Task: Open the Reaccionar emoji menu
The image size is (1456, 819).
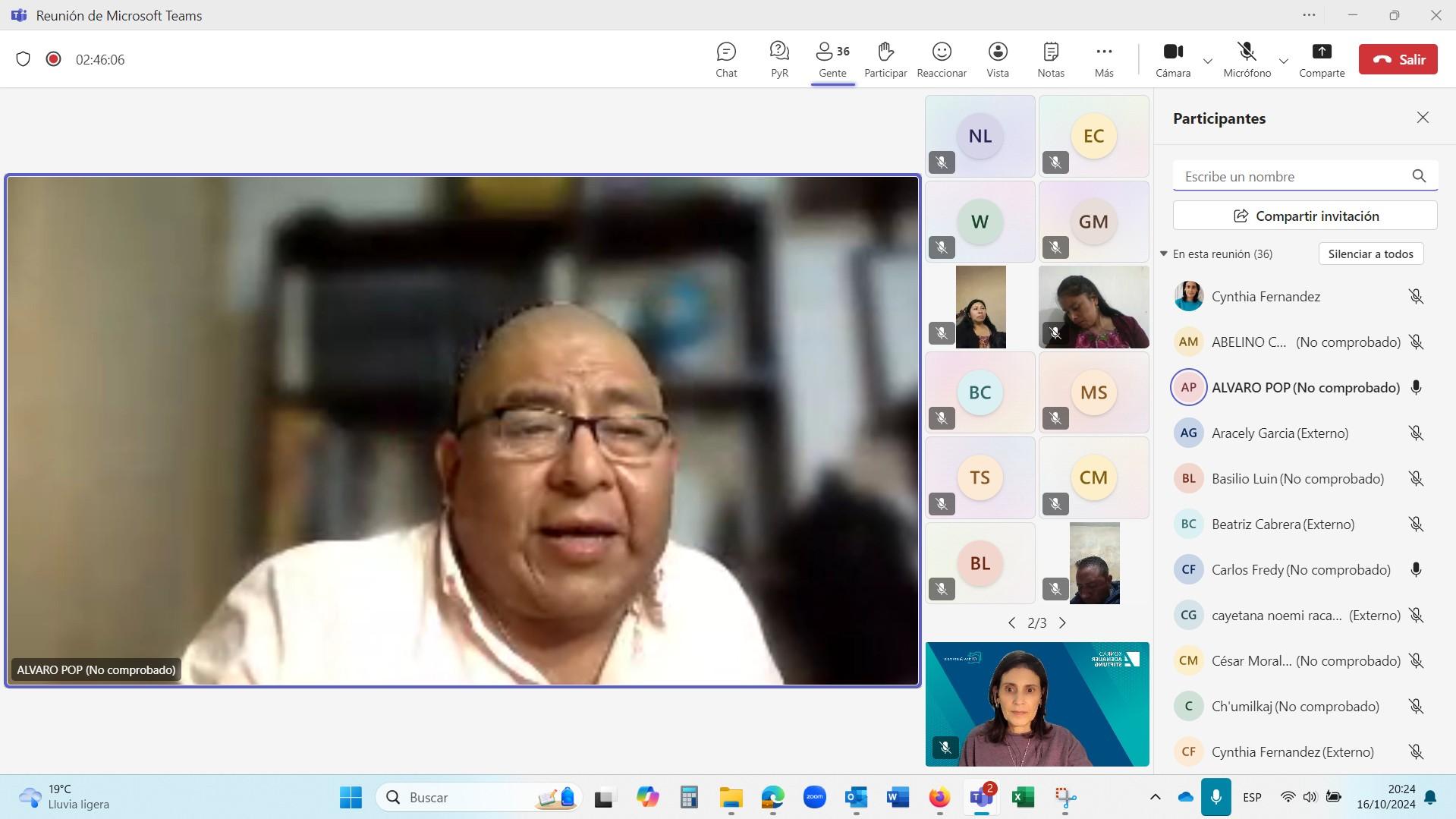Action: [x=942, y=59]
